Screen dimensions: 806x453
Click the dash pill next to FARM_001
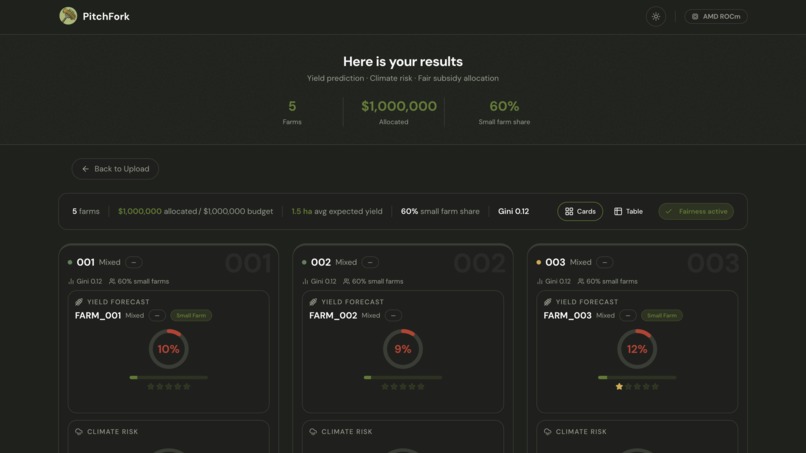point(157,315)
